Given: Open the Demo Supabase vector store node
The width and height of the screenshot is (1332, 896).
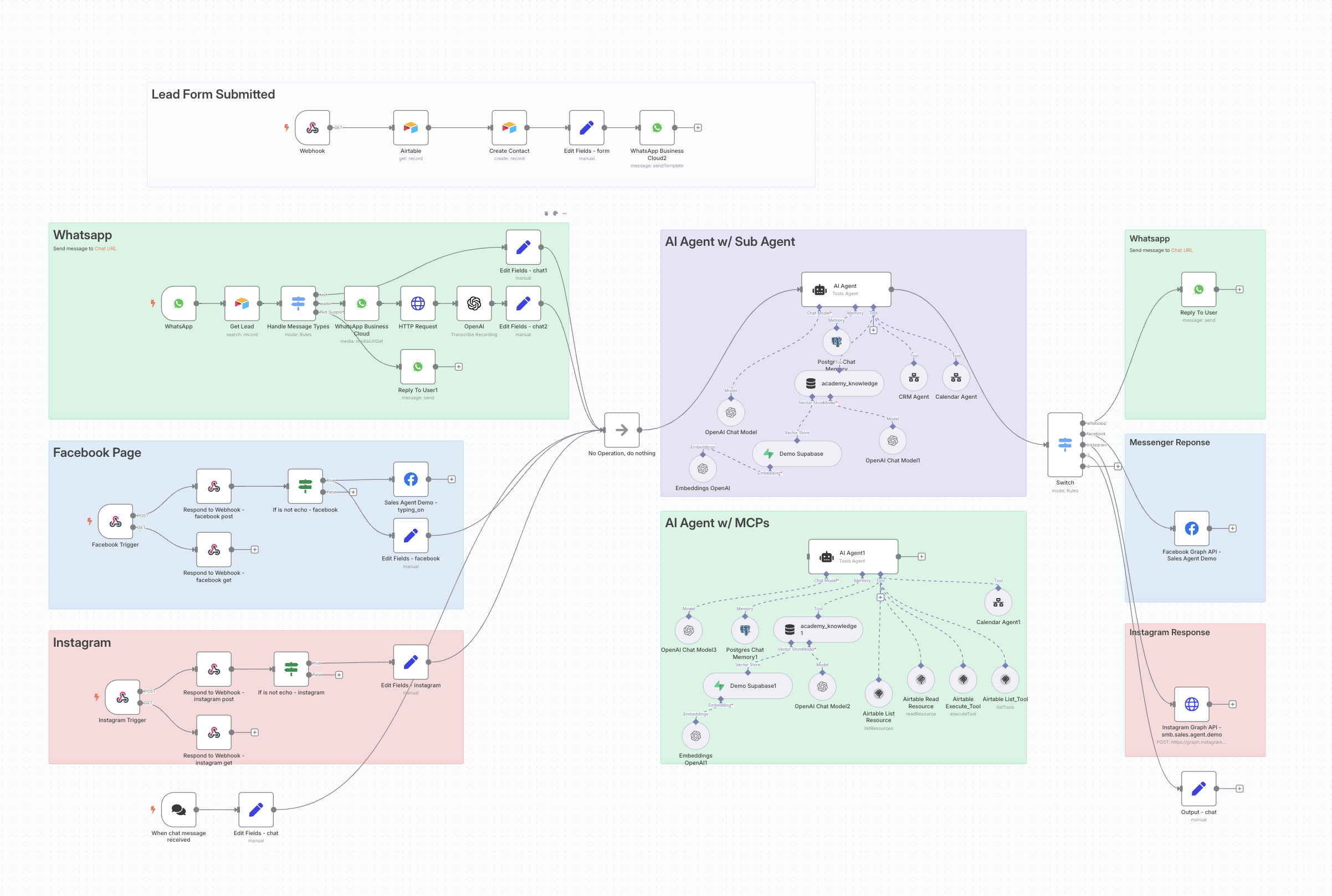Looking at the screenshot, I should pyautogui.click(x=797, y=454).
